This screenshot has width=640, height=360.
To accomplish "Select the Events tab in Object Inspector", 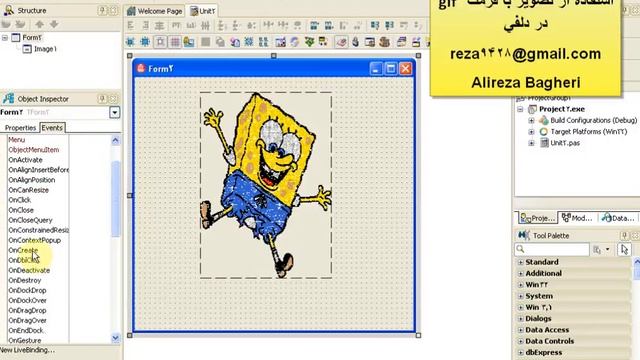I will click(52, 128).
